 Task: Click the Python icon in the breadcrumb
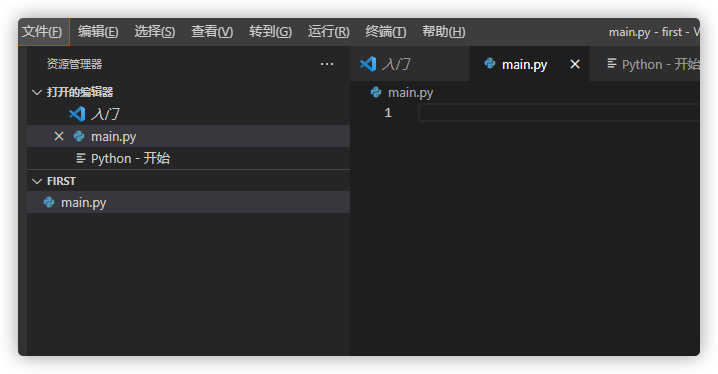click(x=376, y=92)
